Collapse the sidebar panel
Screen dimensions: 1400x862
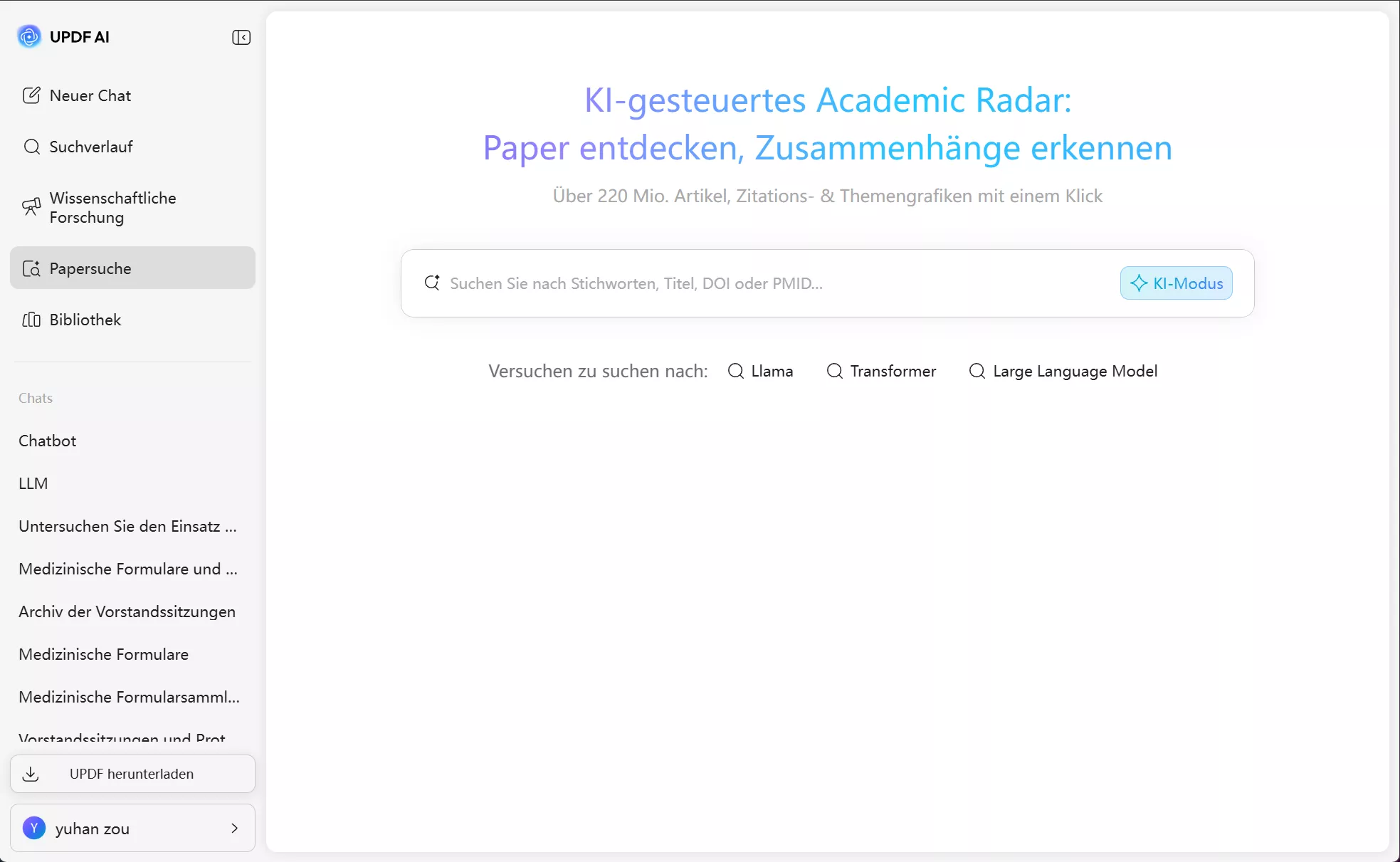(241, 37)
